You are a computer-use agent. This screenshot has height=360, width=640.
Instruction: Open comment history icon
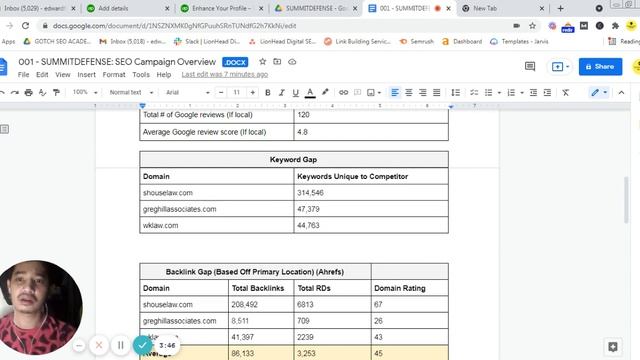(530, 67)
